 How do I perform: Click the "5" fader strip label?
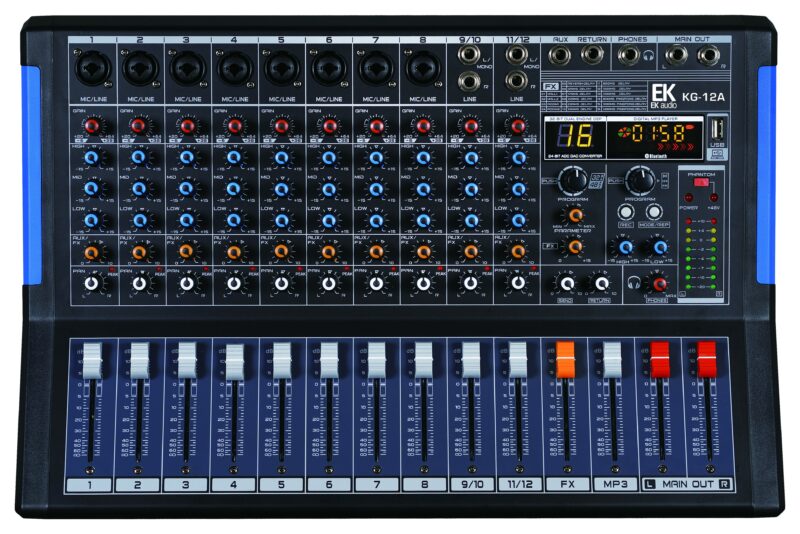(x=281, y=484)
